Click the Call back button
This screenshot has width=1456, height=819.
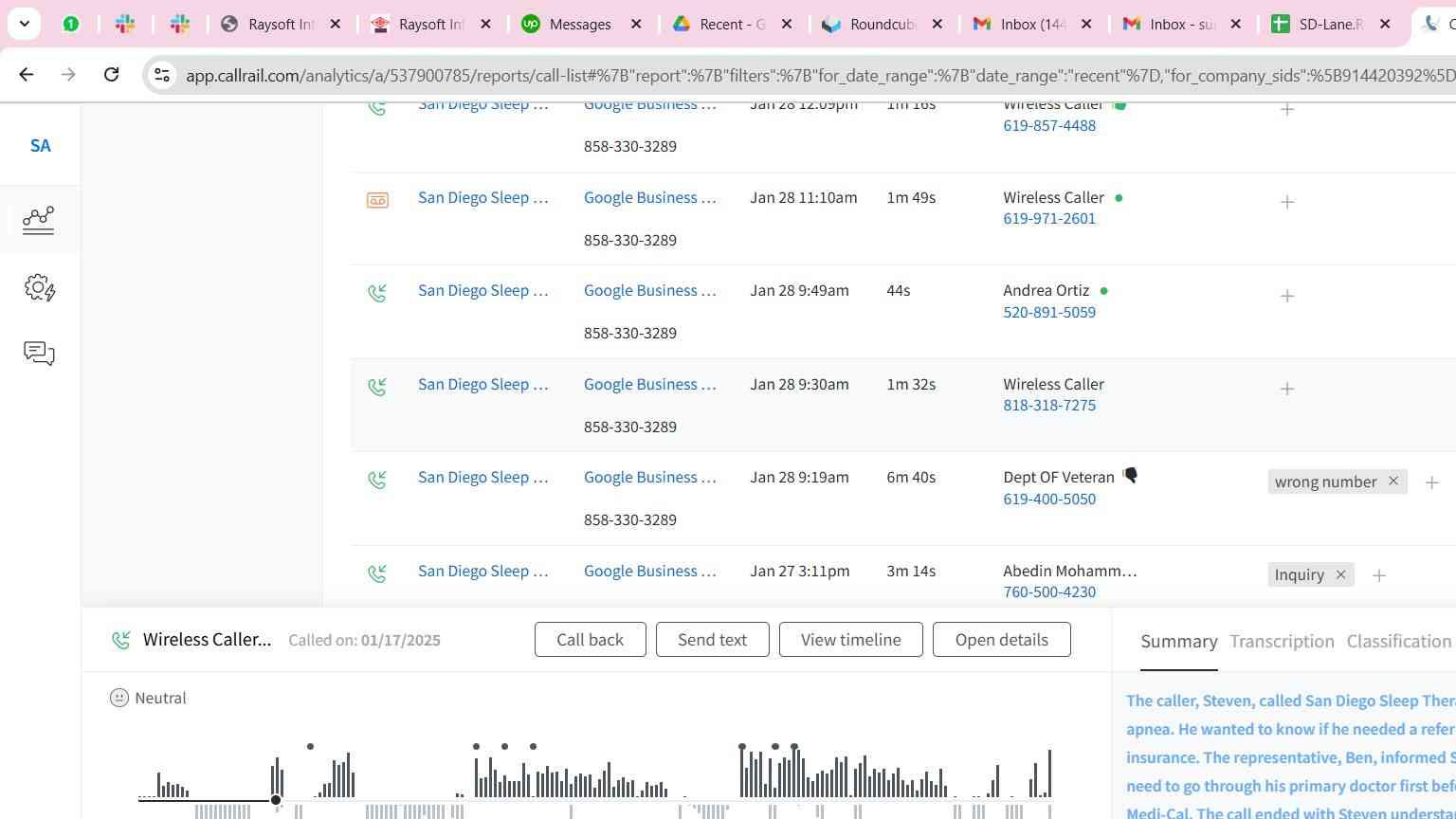pyautogui.click(x=590, y=640)
